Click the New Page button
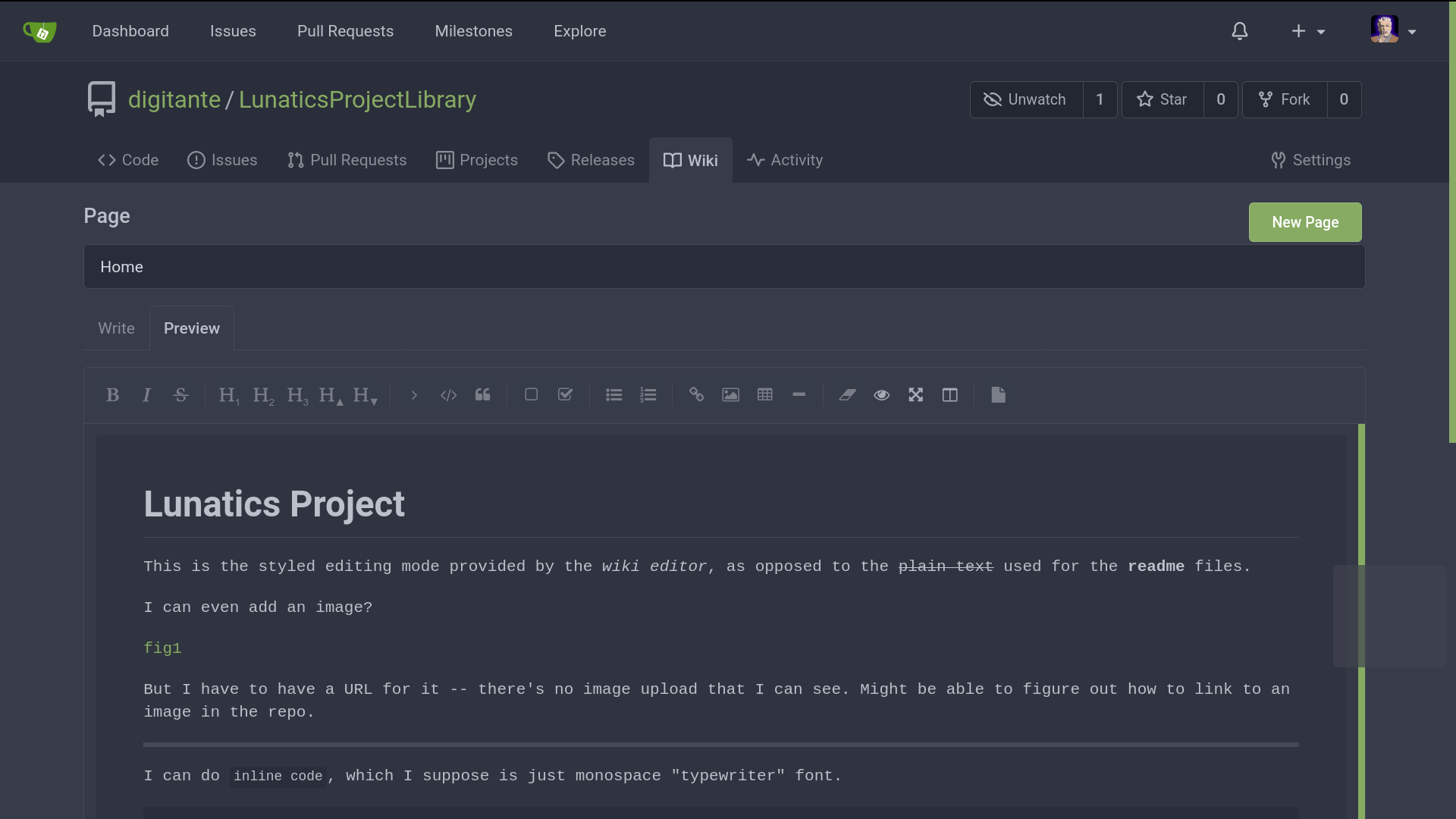1456x819 pixels. [1304, 222]
